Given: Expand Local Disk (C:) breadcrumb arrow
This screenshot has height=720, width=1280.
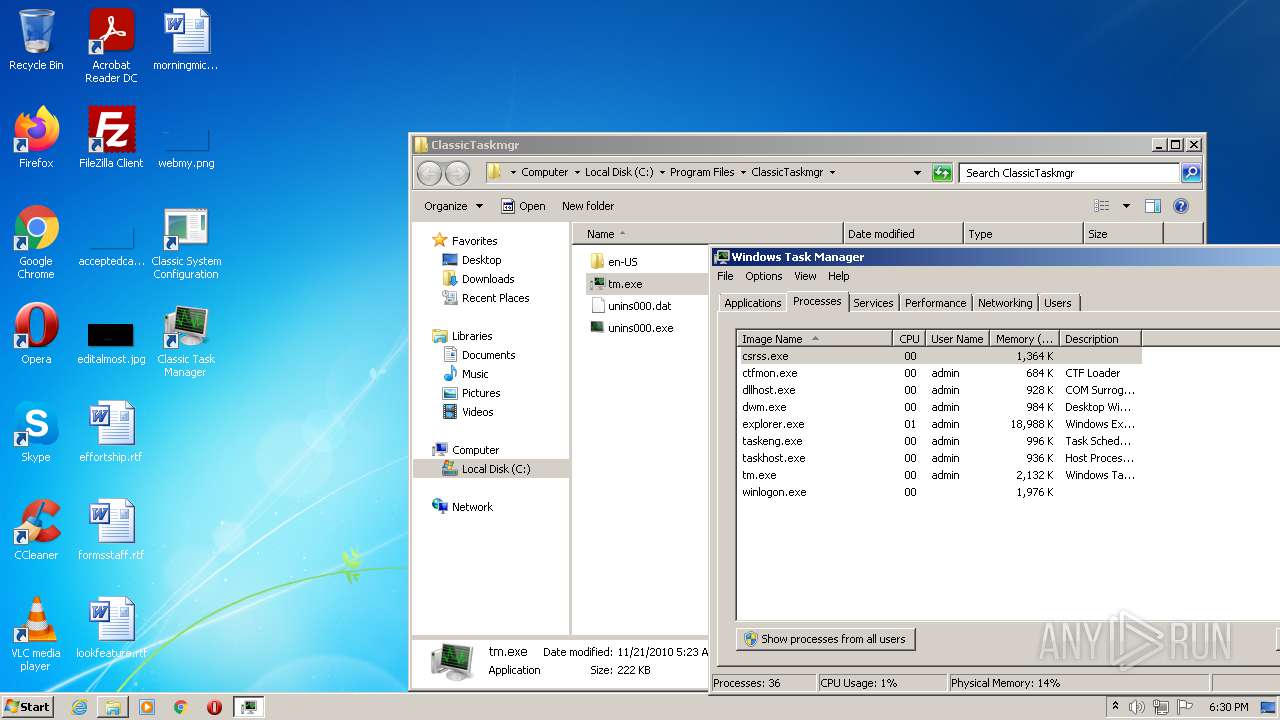Looking at the screenshot, I should click(x=662, y=173).
